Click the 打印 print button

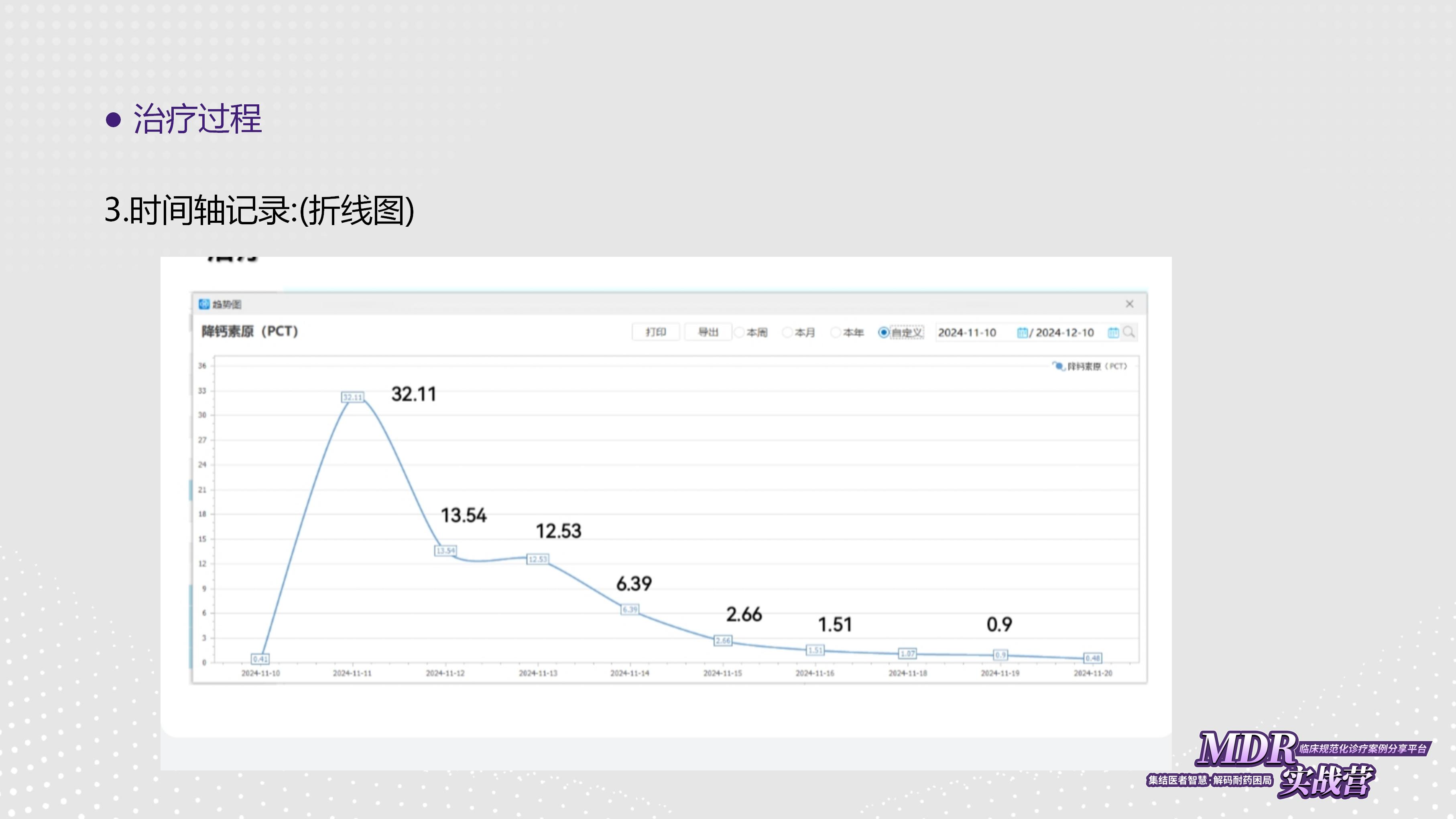[656, 332]
